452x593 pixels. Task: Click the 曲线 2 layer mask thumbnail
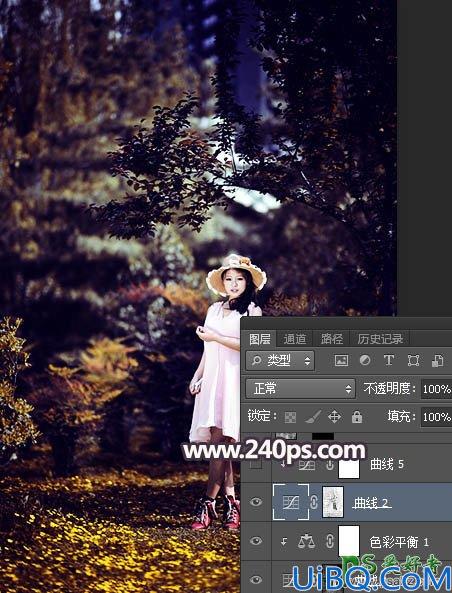[333, 502]
